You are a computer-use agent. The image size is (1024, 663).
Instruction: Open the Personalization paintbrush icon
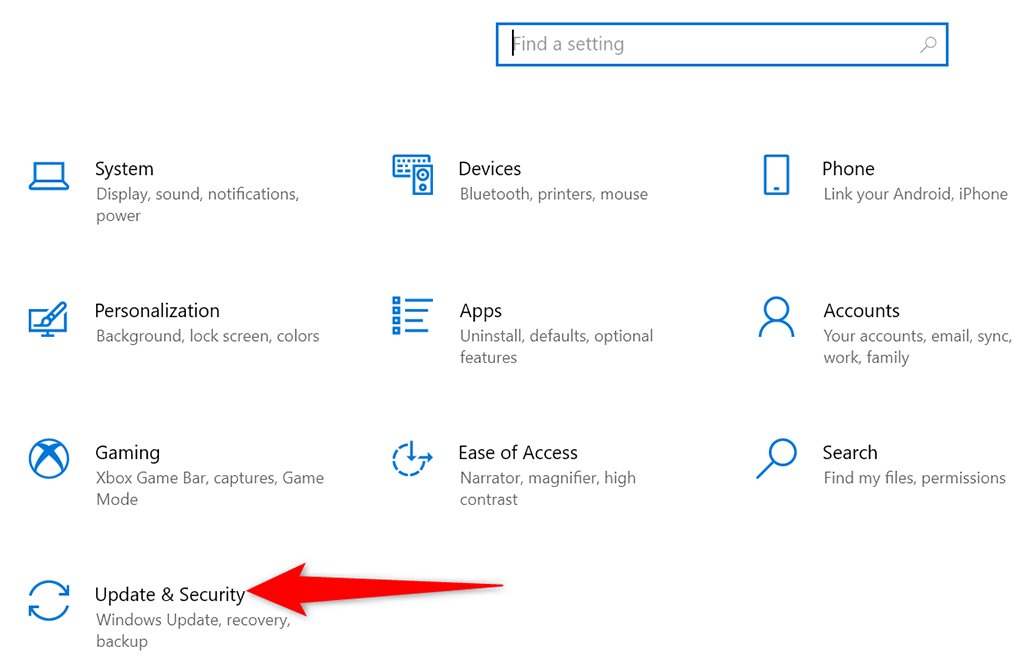tap(49, 319)
